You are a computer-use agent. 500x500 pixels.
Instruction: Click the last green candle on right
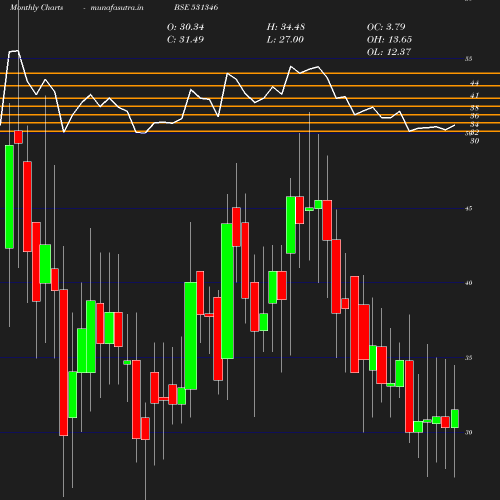(x=455, y=418)
